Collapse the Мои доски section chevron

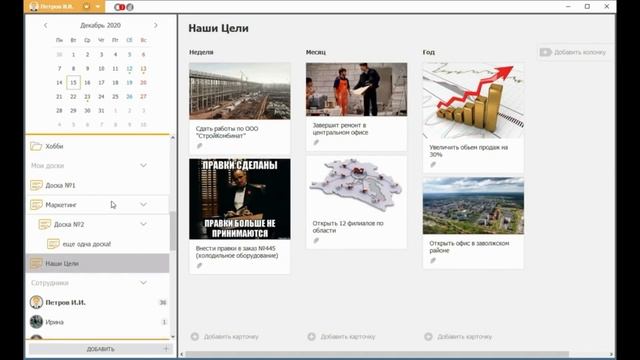(143, 165)
